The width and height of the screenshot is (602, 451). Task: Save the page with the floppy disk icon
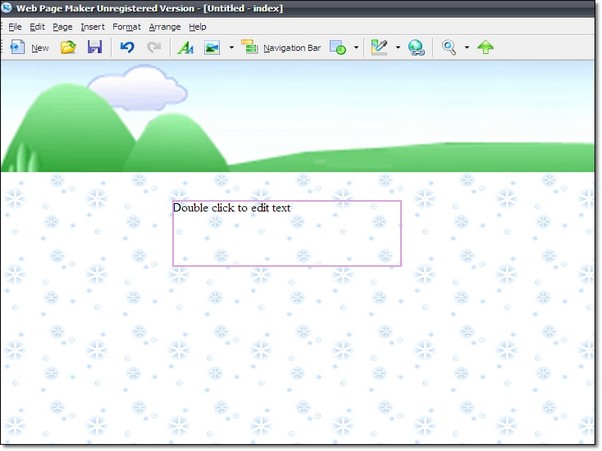95,47
